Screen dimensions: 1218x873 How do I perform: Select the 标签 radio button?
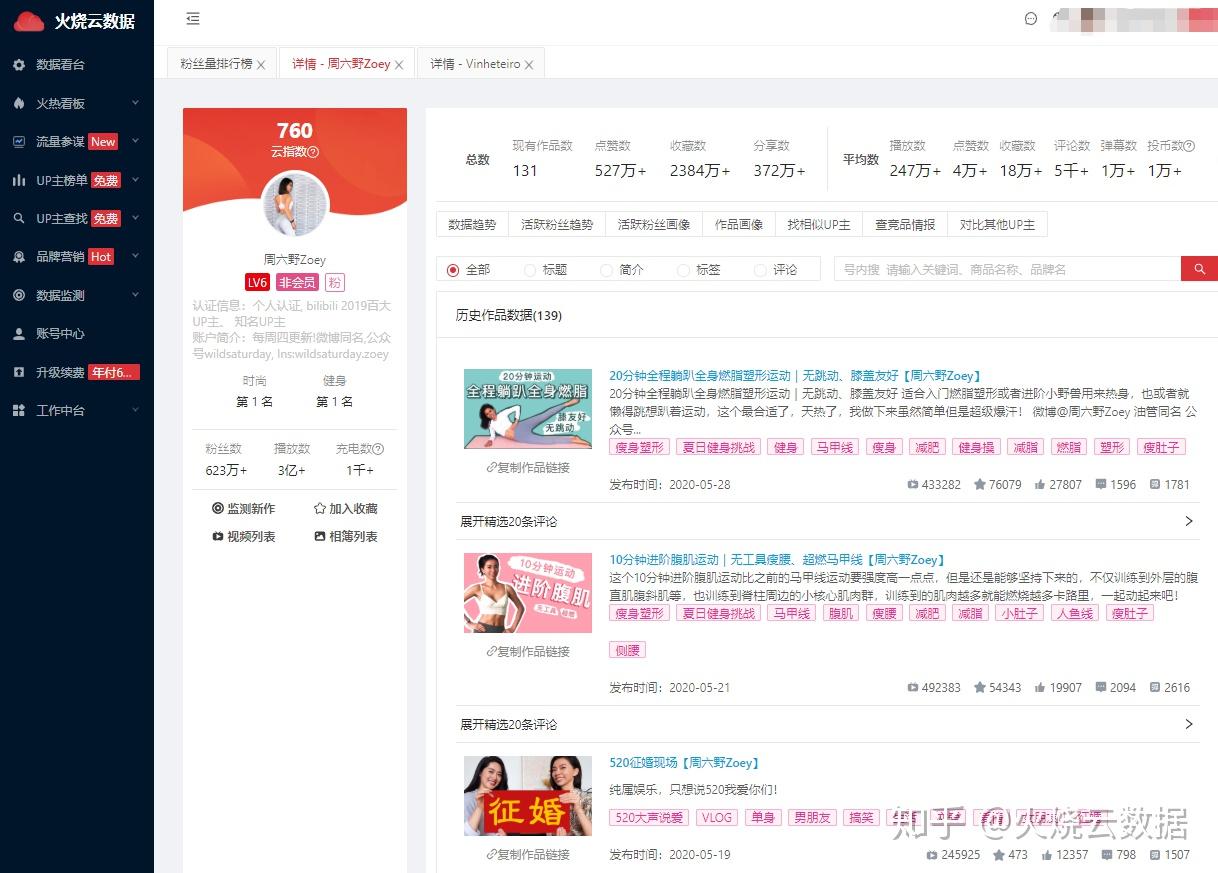point(683,270)
